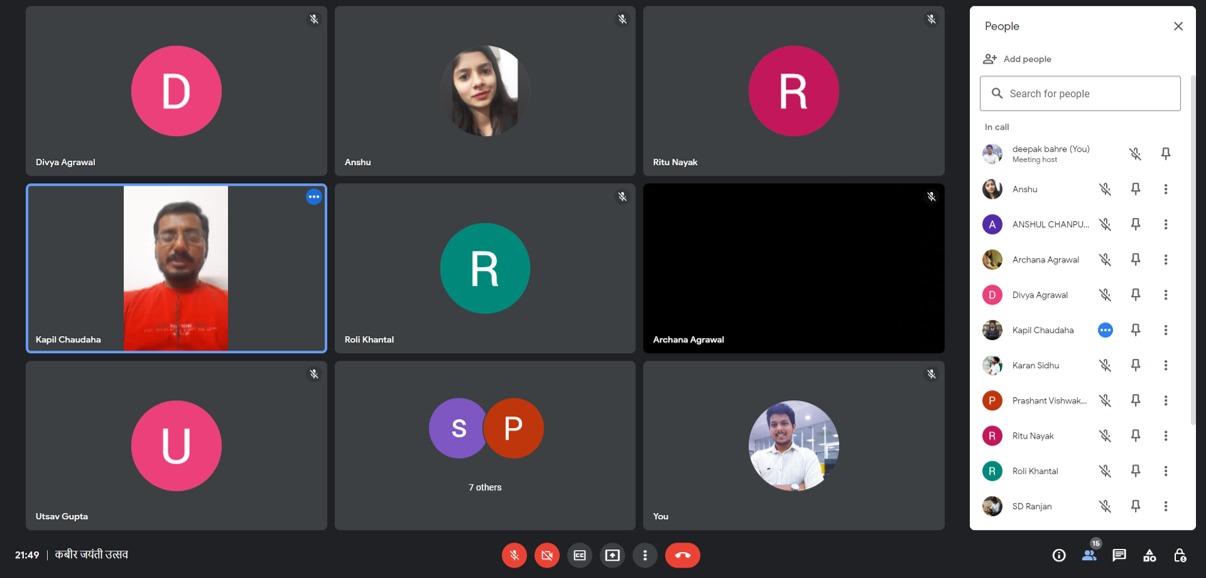Screen dimensions: 1206x578
Task: Focus the Search for people field
Action: coord(1080,93)
